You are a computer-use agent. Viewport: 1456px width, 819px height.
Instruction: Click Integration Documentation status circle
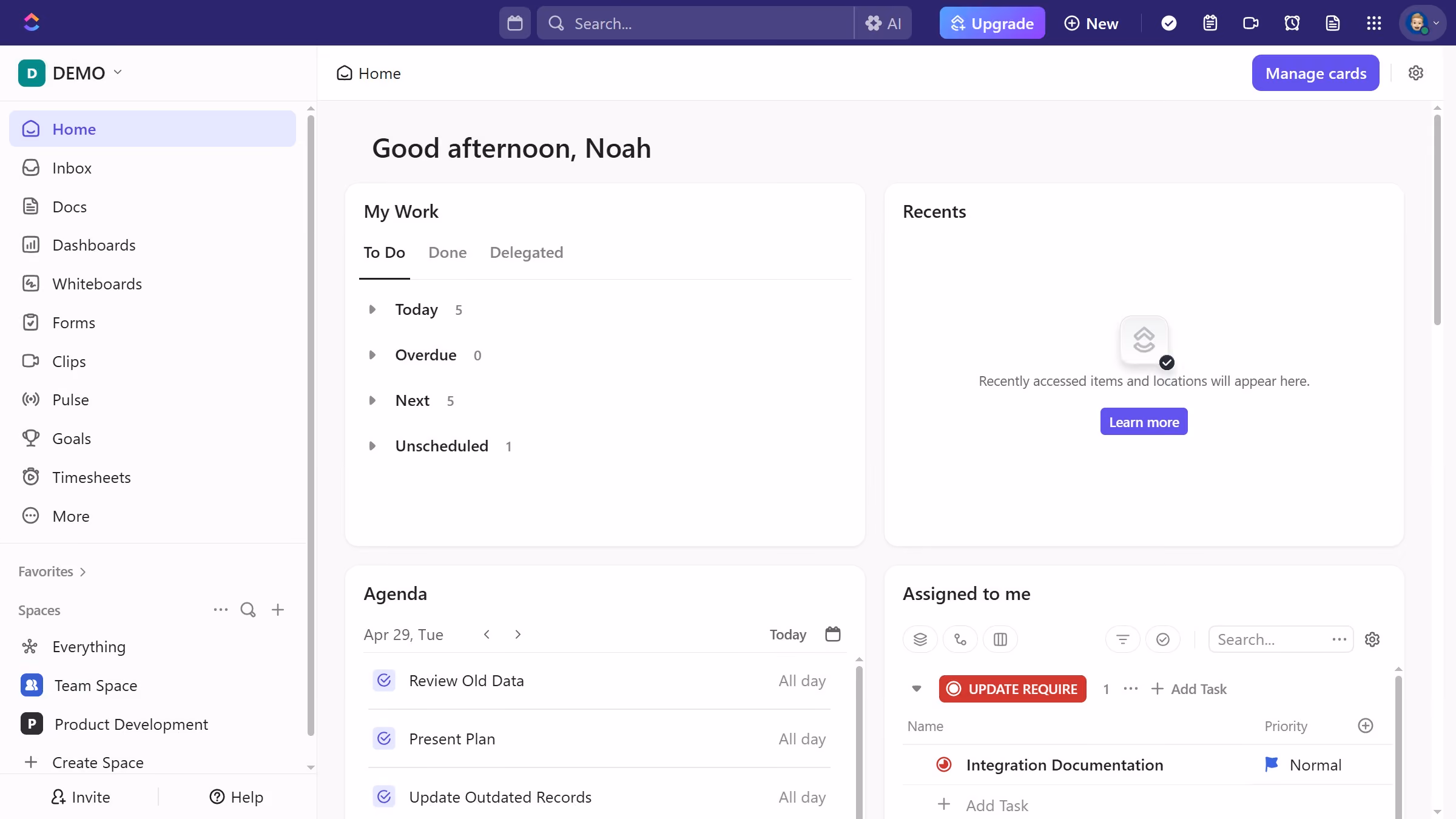944,764
